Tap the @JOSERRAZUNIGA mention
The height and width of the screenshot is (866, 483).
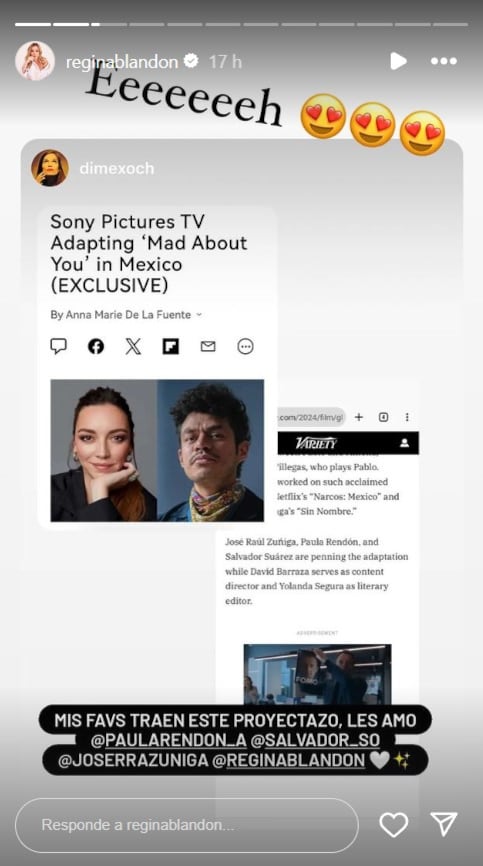tap(132, 761)
